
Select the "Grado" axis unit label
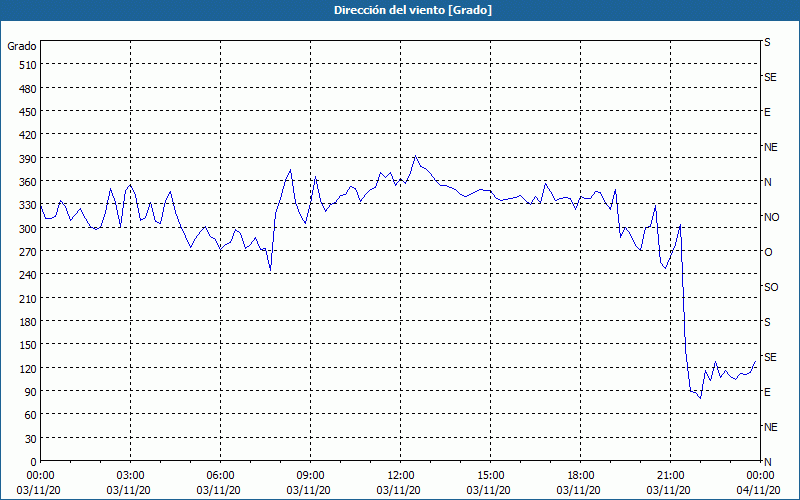22,46
